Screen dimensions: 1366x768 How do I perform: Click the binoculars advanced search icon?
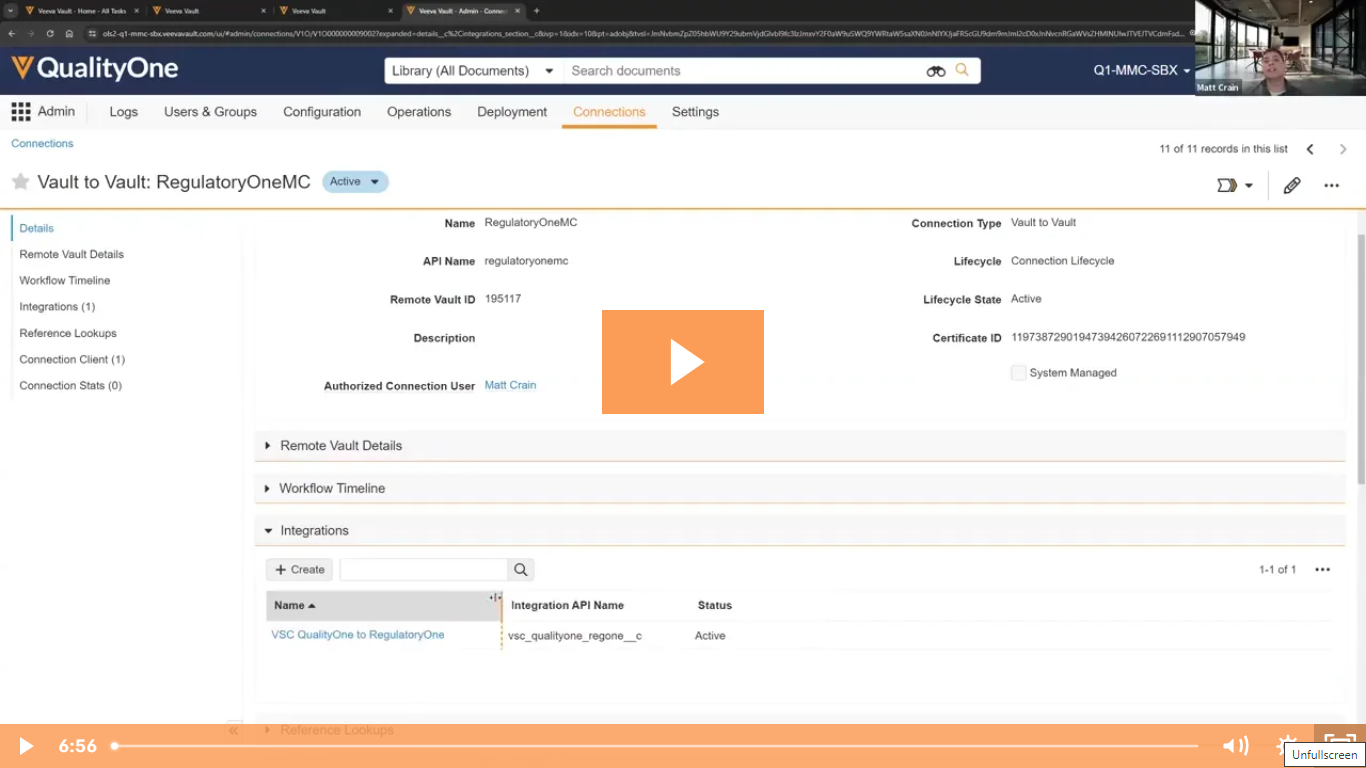934,71
